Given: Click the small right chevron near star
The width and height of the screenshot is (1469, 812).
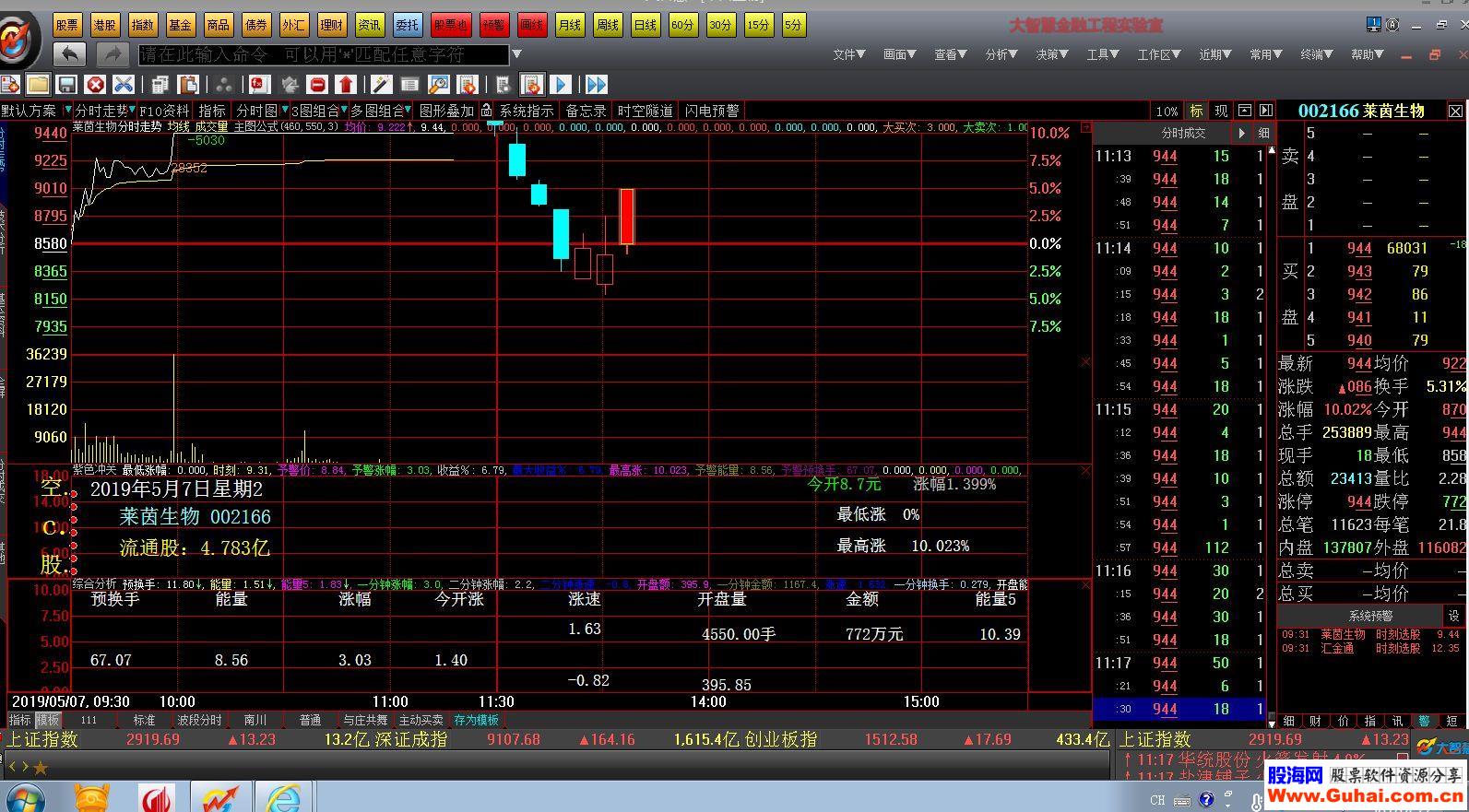Looking at the screenshot, I should (x=25, y=767).
